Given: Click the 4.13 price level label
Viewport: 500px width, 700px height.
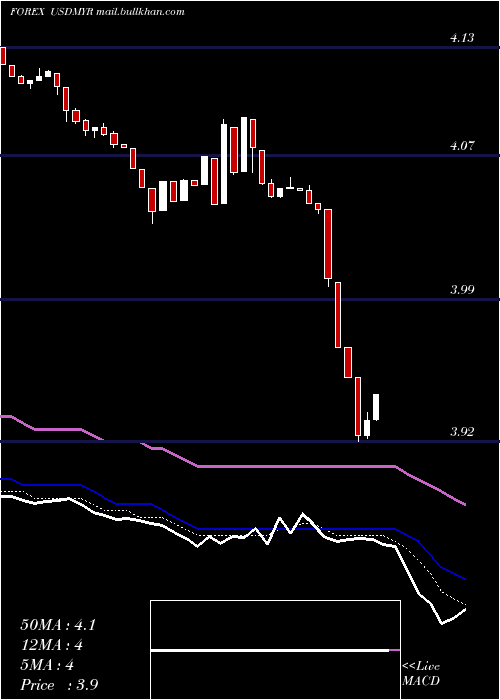Looking at the screenshot, I should 462,38.
